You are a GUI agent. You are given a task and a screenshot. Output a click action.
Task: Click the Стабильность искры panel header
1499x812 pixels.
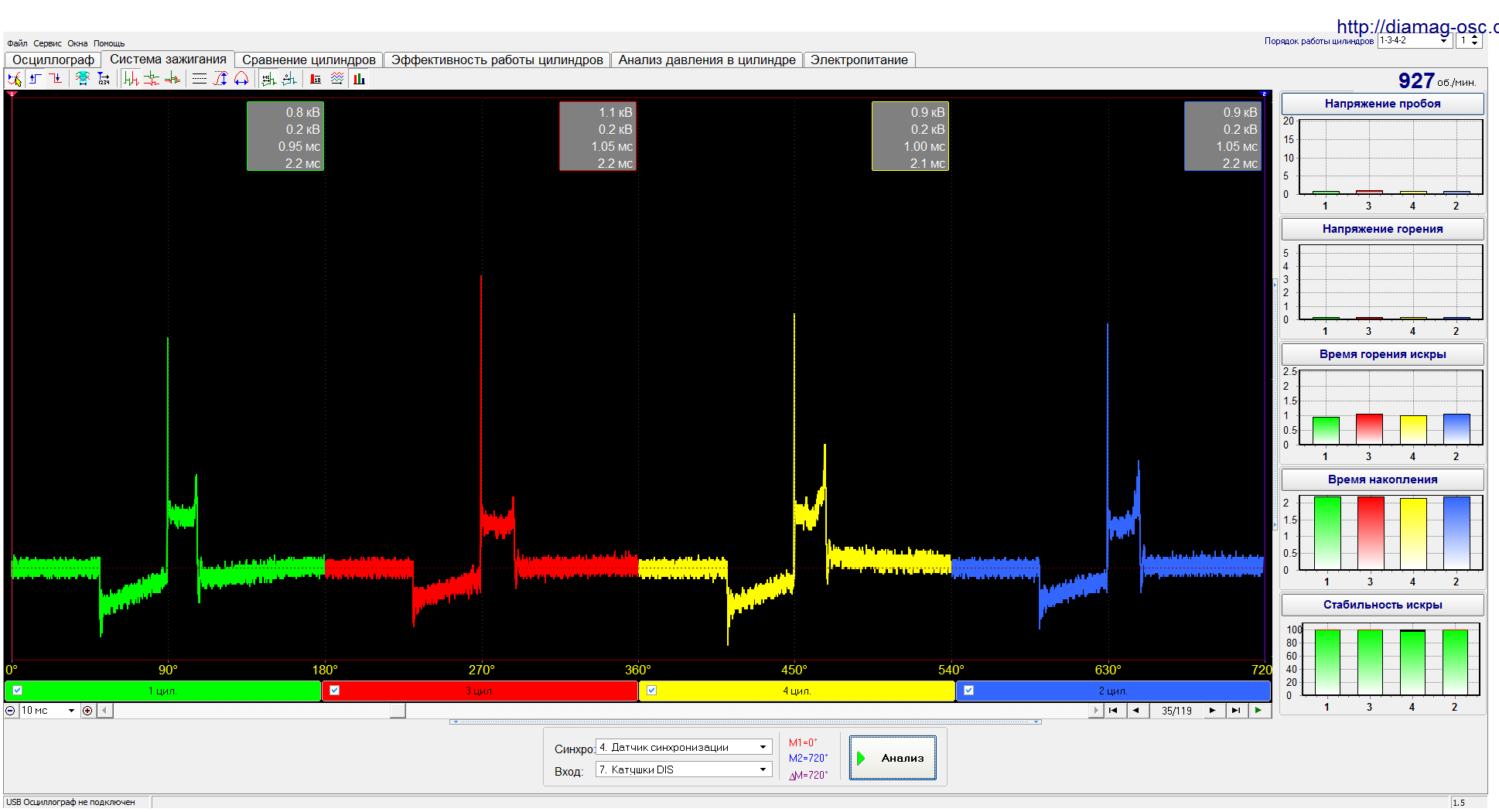click(1382, 605)
